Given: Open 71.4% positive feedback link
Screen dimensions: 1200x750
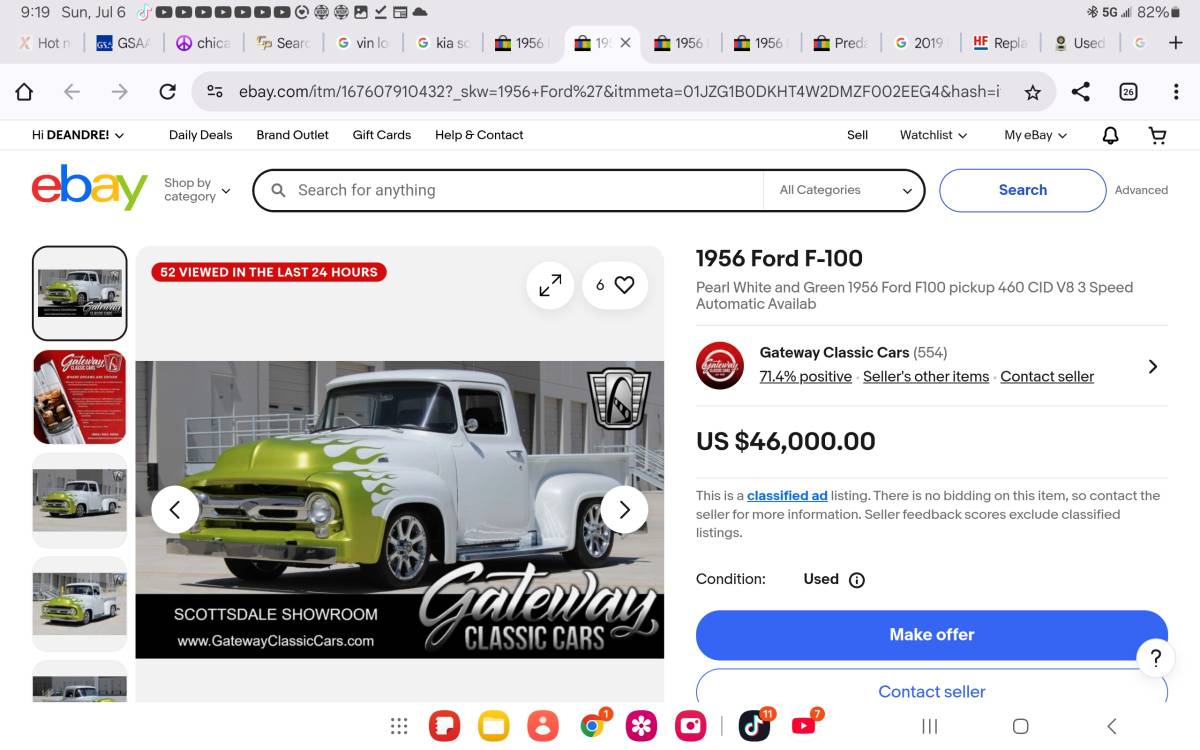Looking at the screenshot, I should pos(806,377).
